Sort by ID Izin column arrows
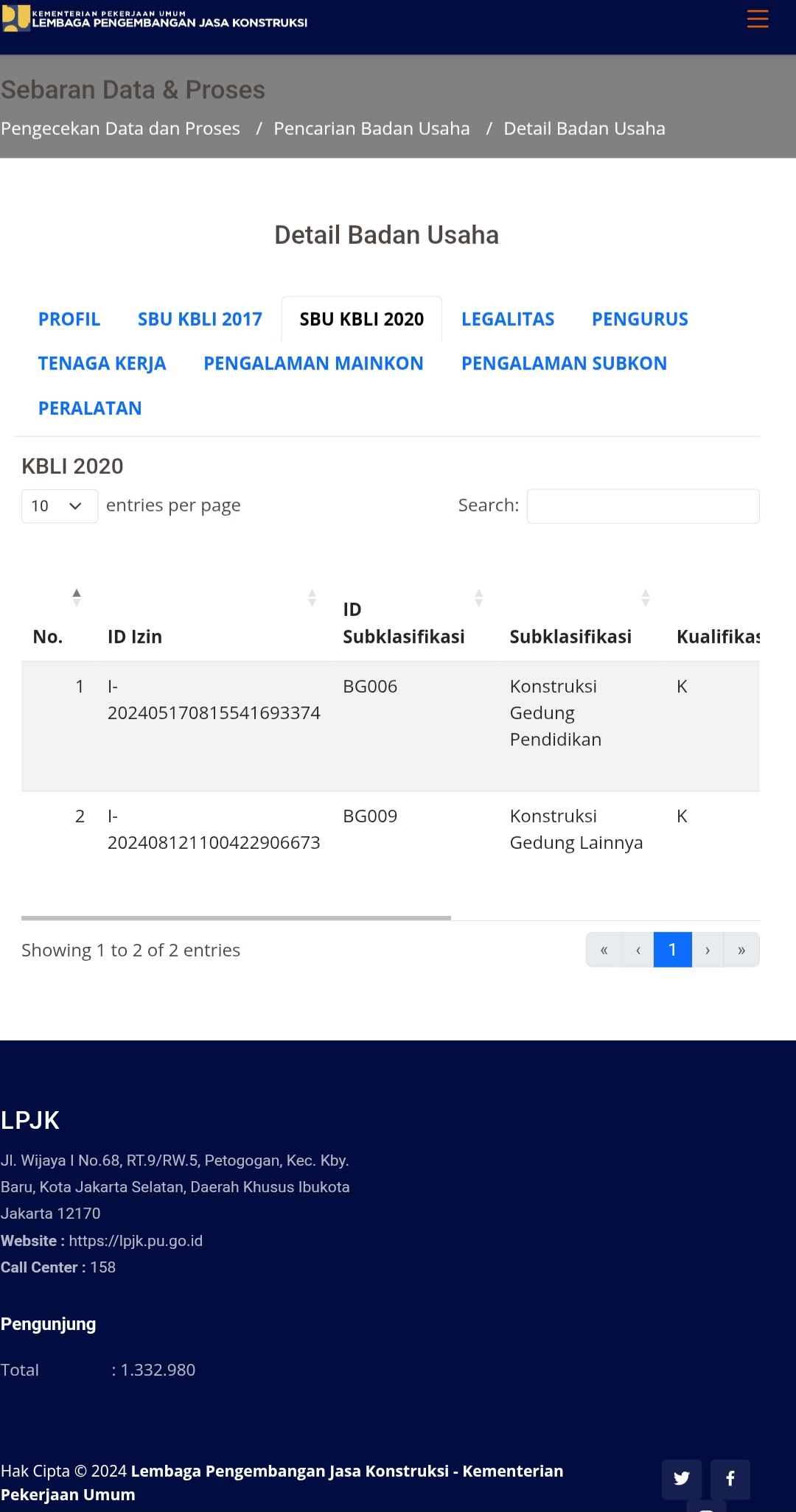Image resolution: width=796 pixels, height=1512 pixels. click(x=312, y=597)
